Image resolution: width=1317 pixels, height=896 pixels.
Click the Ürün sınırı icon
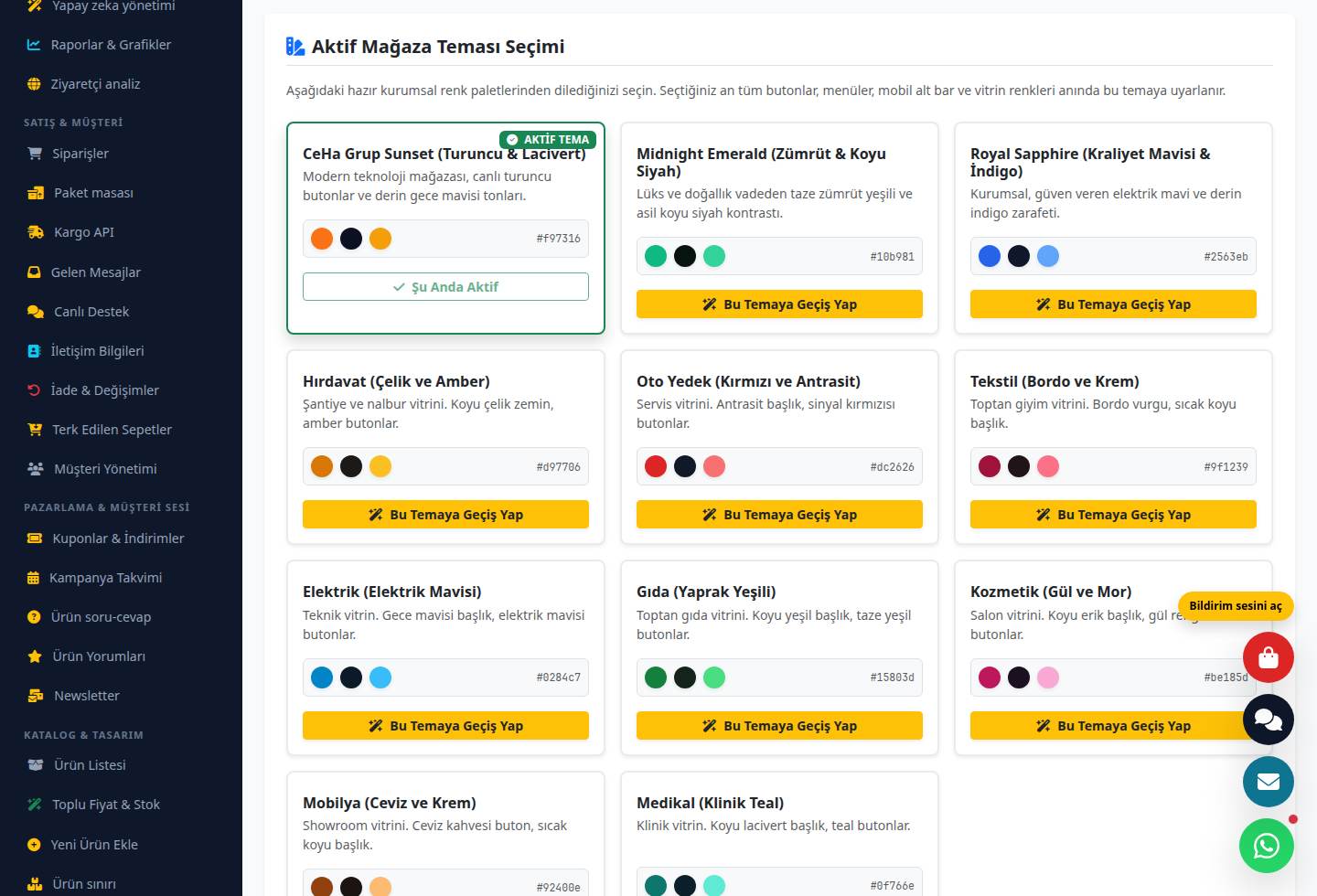point(35,884)
